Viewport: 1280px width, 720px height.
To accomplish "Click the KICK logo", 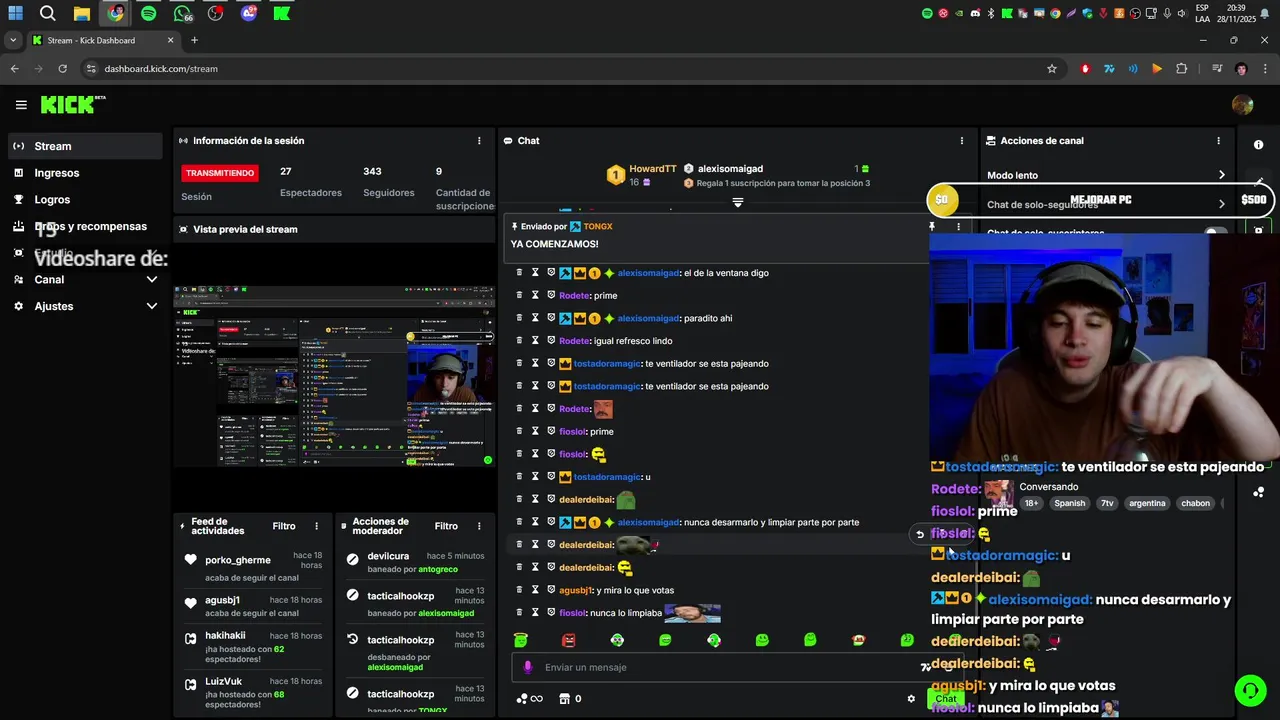I will 72,104.
